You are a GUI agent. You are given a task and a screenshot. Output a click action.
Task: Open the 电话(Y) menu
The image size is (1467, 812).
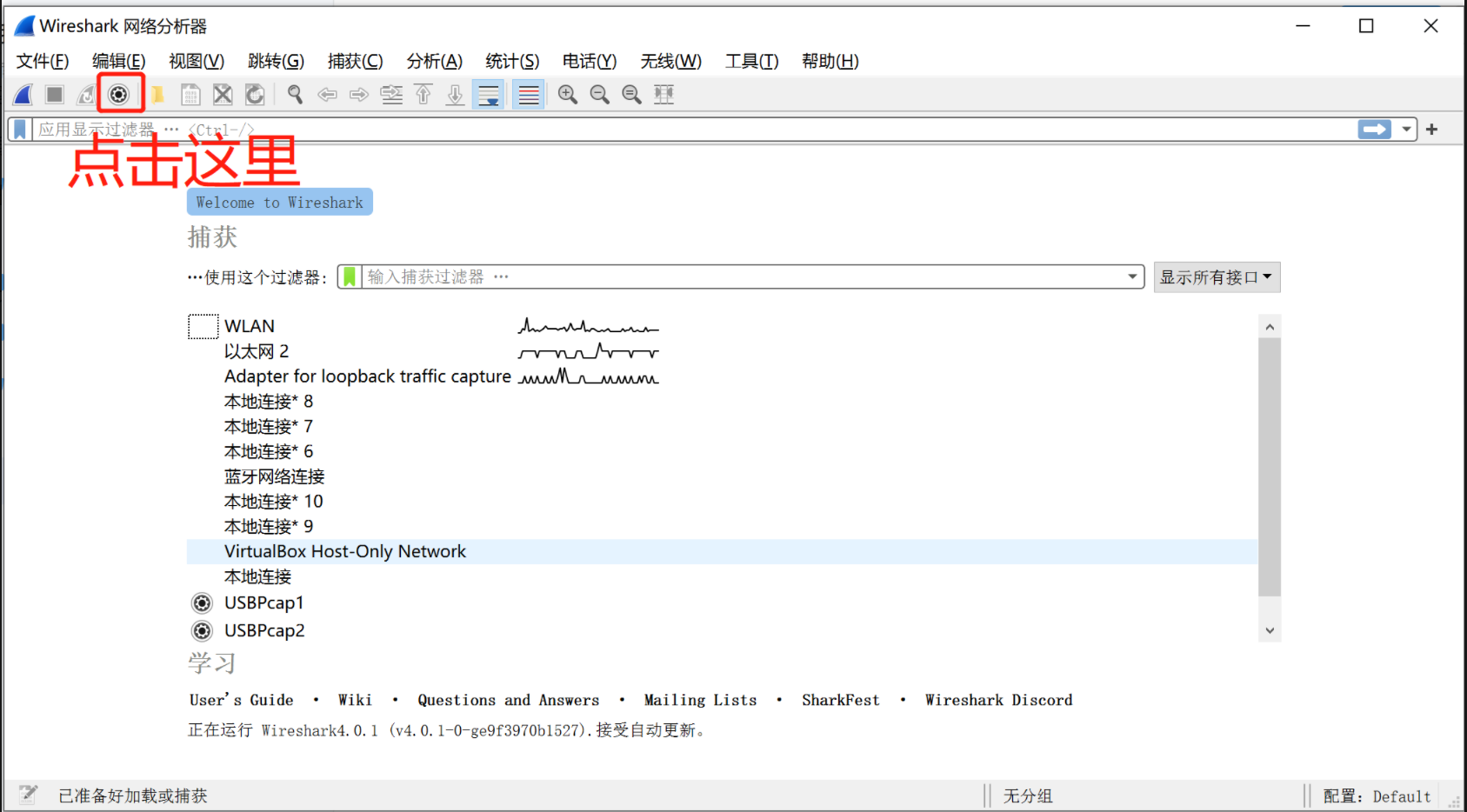(x=590, y=61)
